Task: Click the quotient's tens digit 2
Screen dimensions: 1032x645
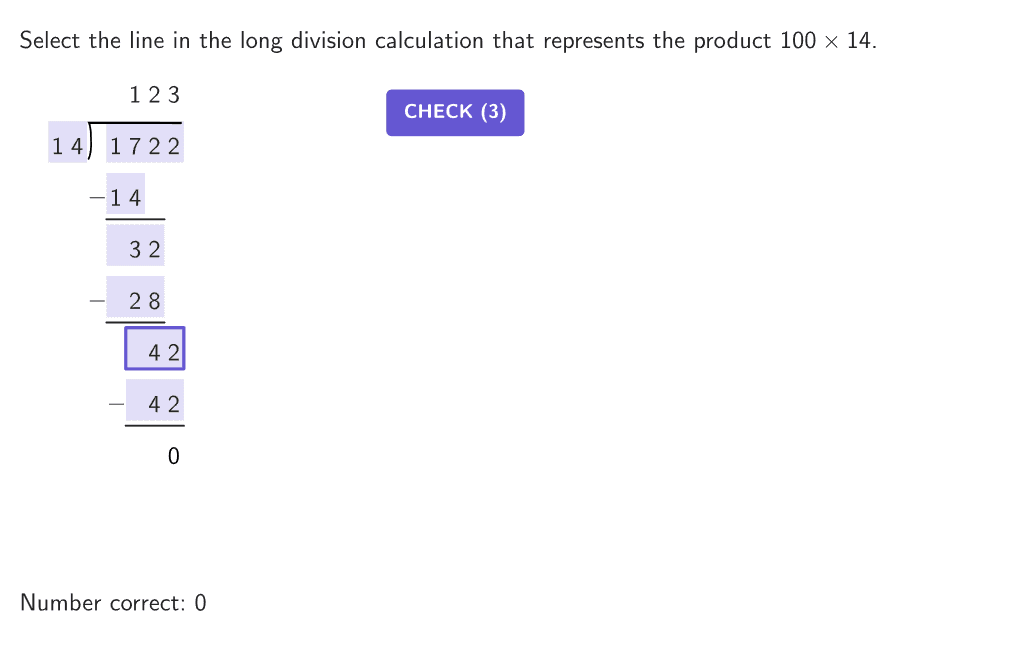Action: pyautogui.click(x=154, y=96)
